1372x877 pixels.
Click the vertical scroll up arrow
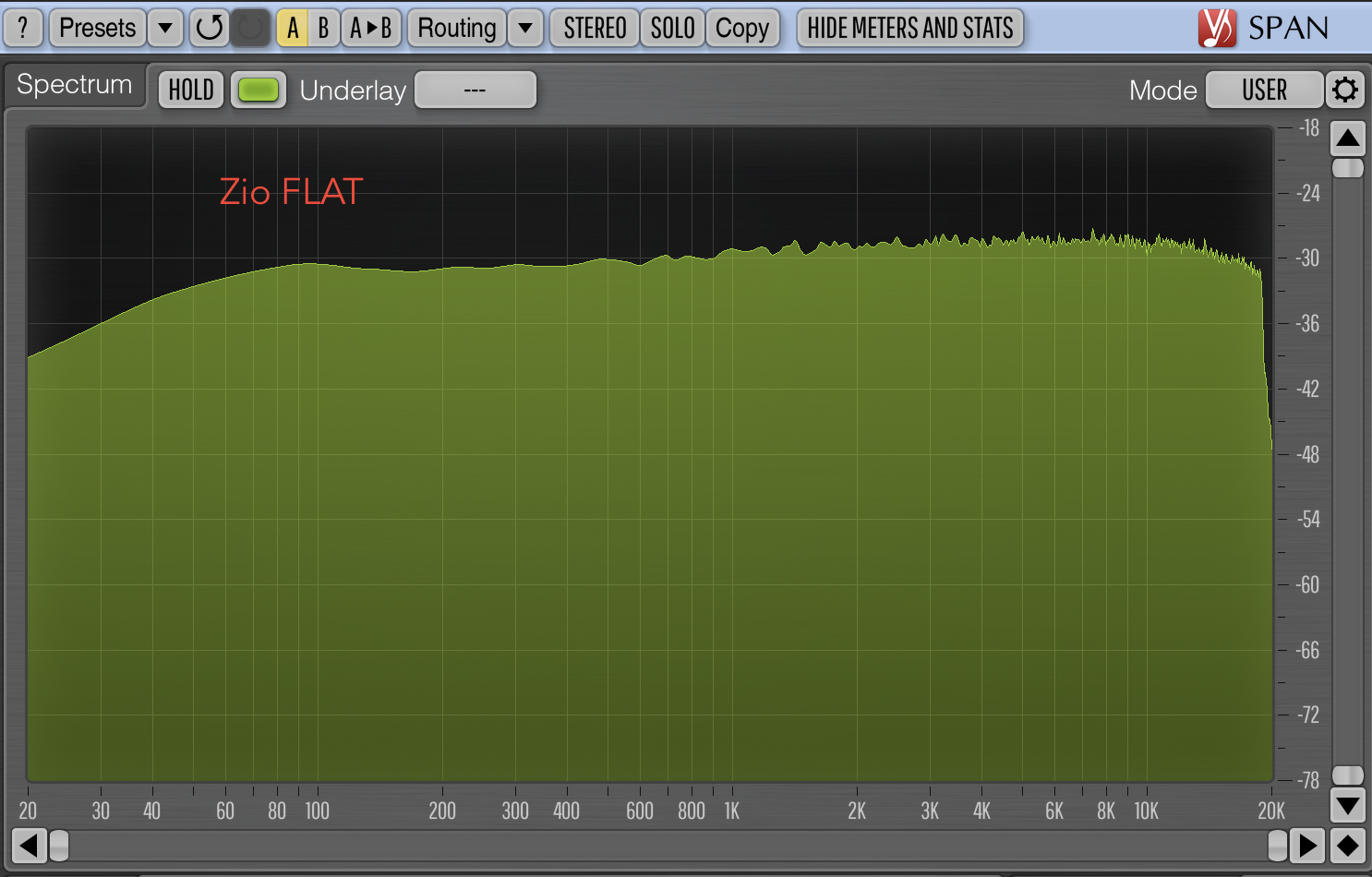1348,138
